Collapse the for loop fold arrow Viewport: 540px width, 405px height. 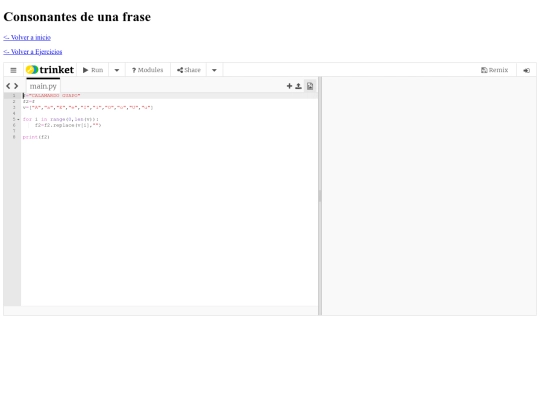coord(18,120)
